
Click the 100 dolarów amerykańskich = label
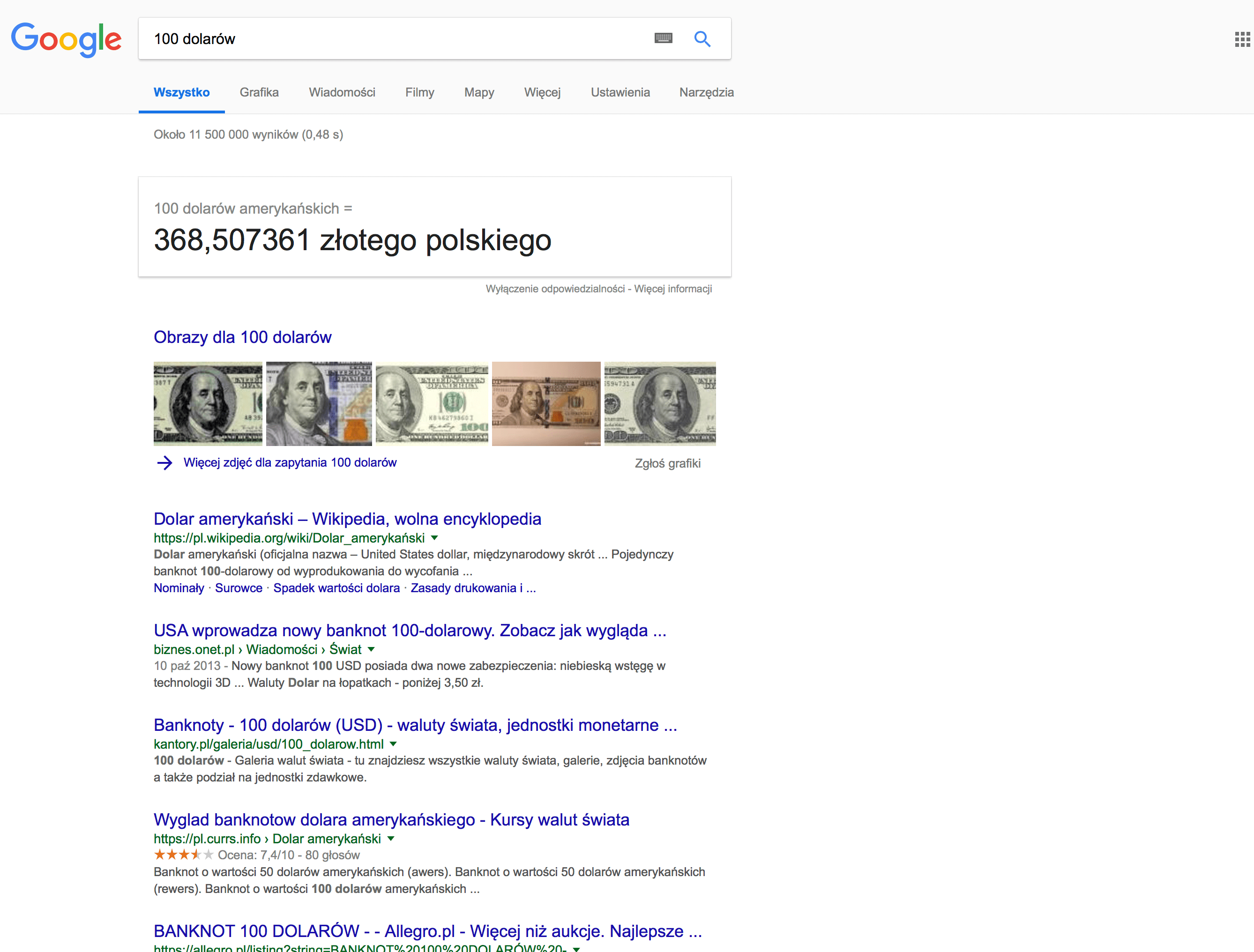253,208
